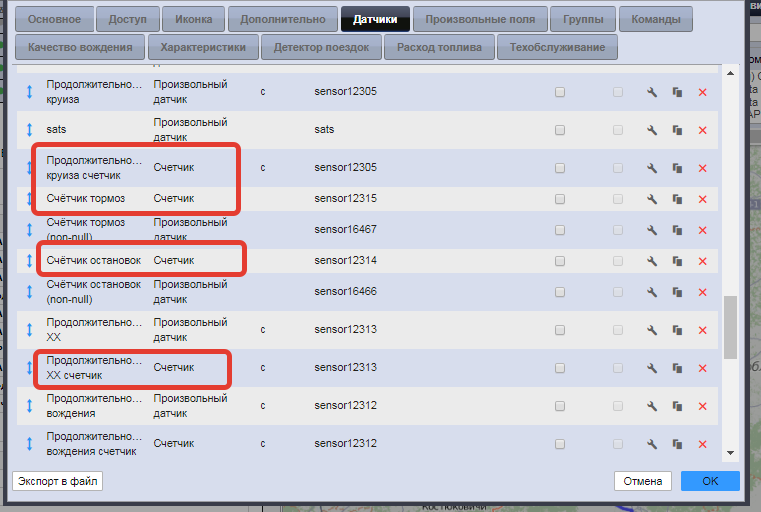Screen dimensions: 761x512
Task: Tick the first checkbox in sats row
Action: click(x=560, y=130)
